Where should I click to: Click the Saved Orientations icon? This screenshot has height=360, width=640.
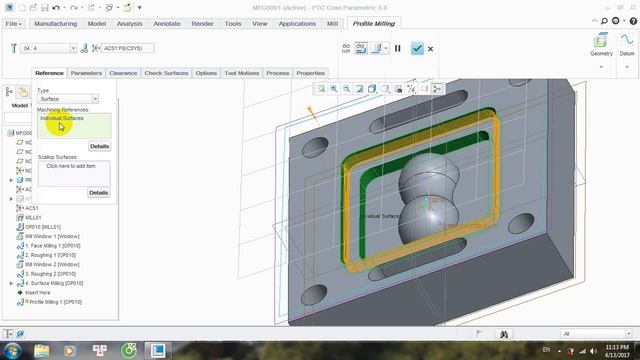coord(385,89)
